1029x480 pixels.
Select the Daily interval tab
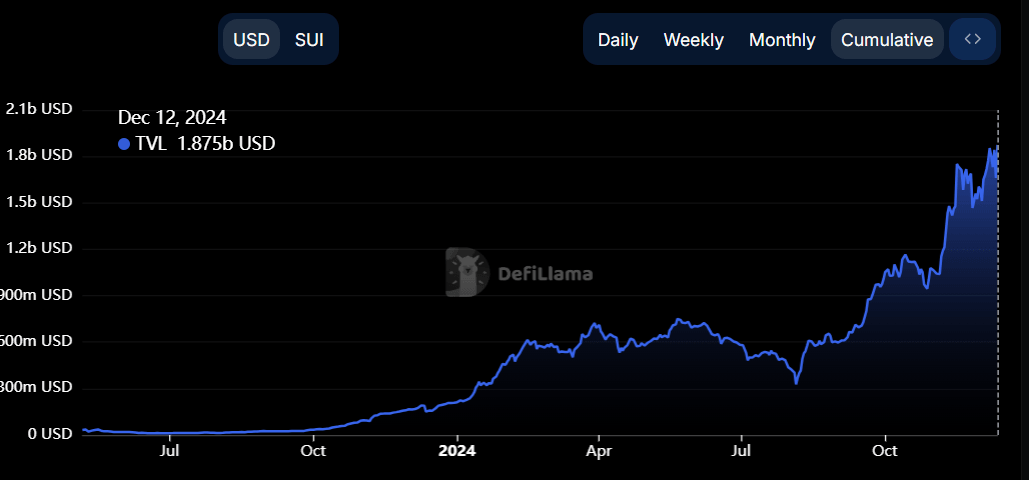click(x=618, y=40)
